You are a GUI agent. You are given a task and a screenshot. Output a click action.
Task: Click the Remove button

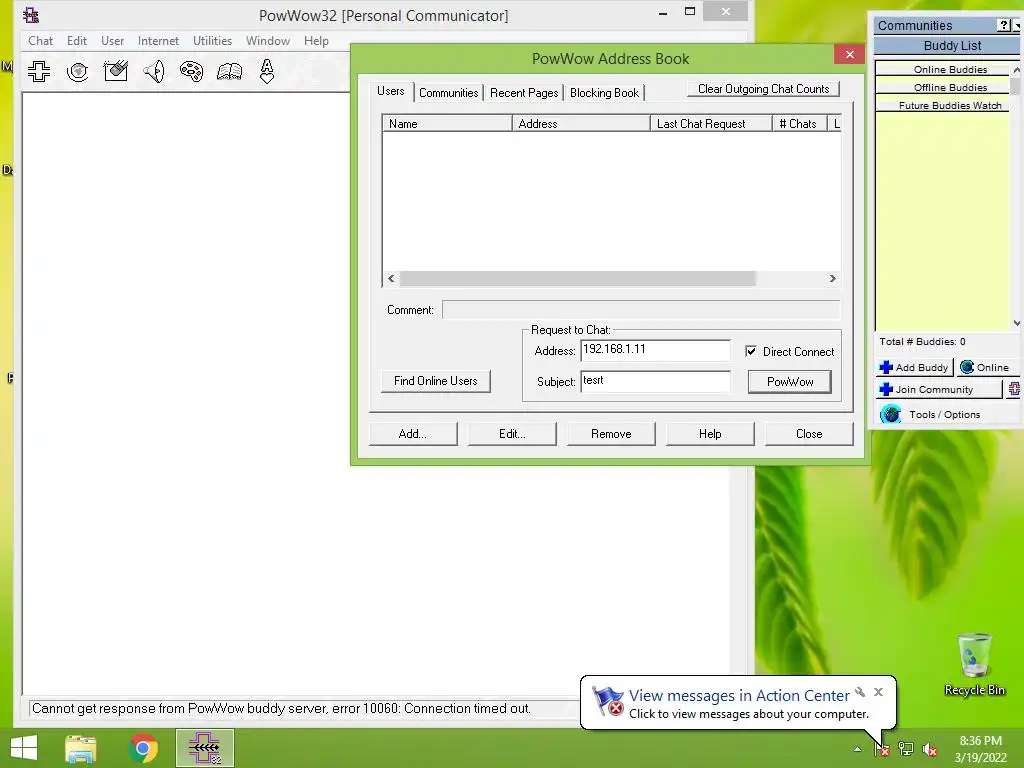611,434
